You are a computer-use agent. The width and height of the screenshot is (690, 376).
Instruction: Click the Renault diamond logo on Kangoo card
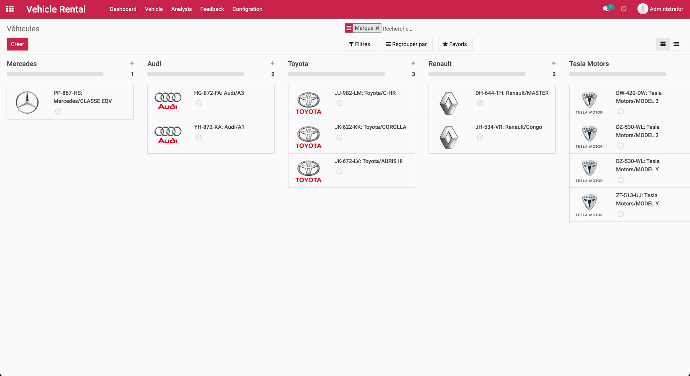click(x=449, y=137)
